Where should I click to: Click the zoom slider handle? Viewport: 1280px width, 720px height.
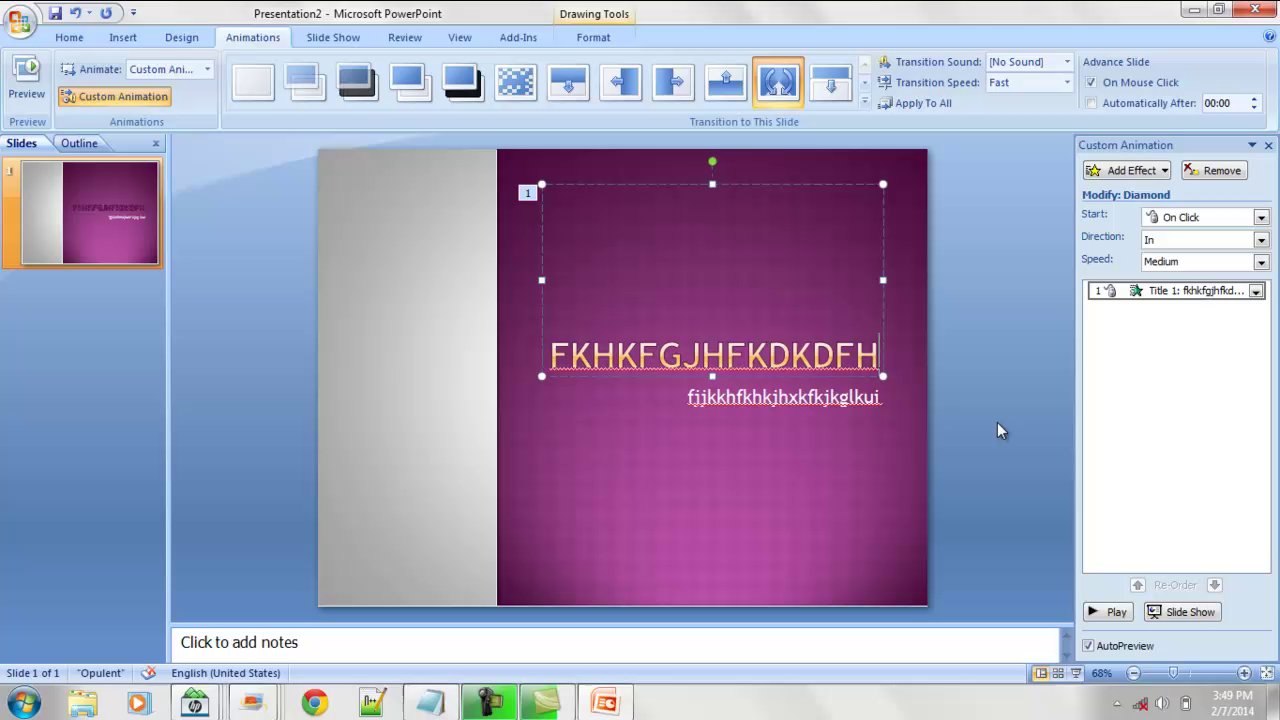pos(1173,674)
